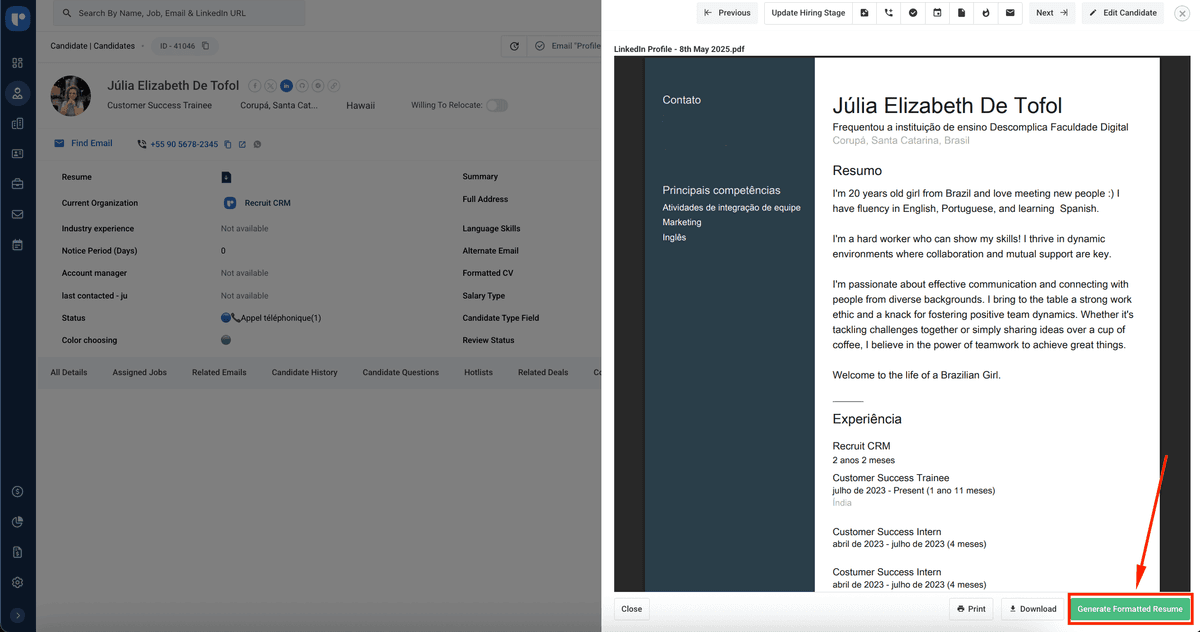Select the Find Email link
The image size is (1200, 632).
click(x=82, y=143)
